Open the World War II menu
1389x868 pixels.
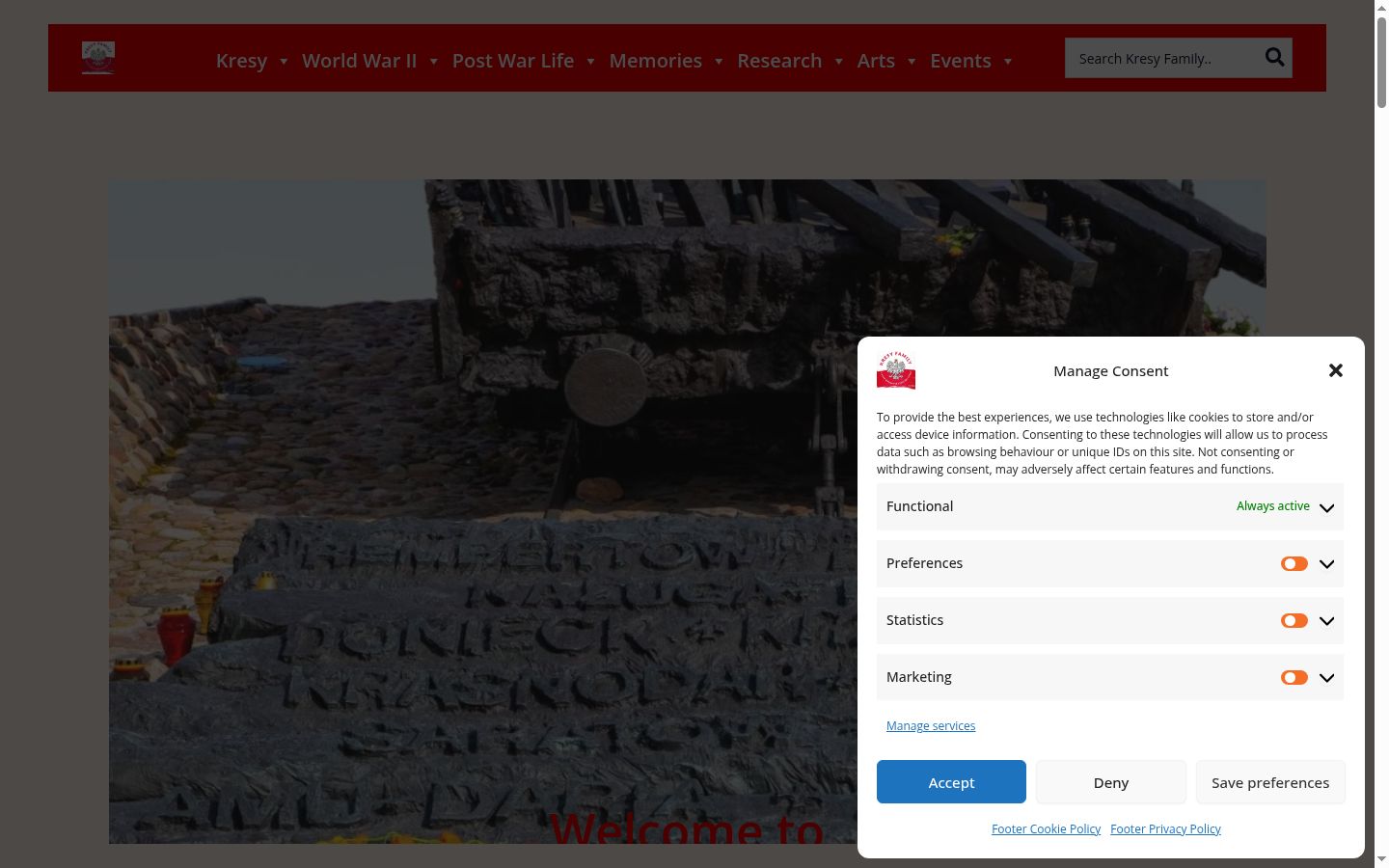(x=370, y=60)
